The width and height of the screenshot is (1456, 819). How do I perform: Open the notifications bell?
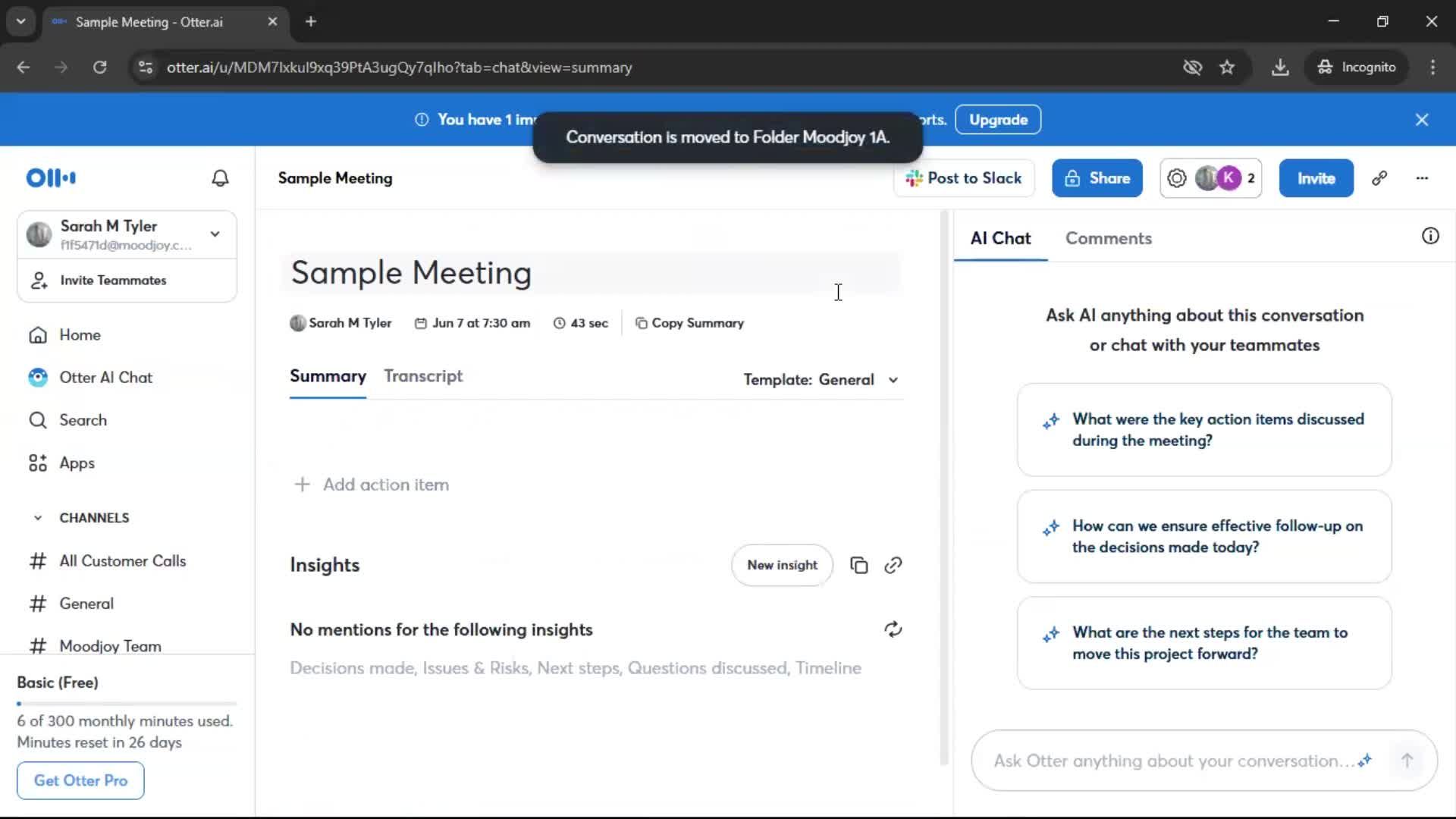(220, 178)
